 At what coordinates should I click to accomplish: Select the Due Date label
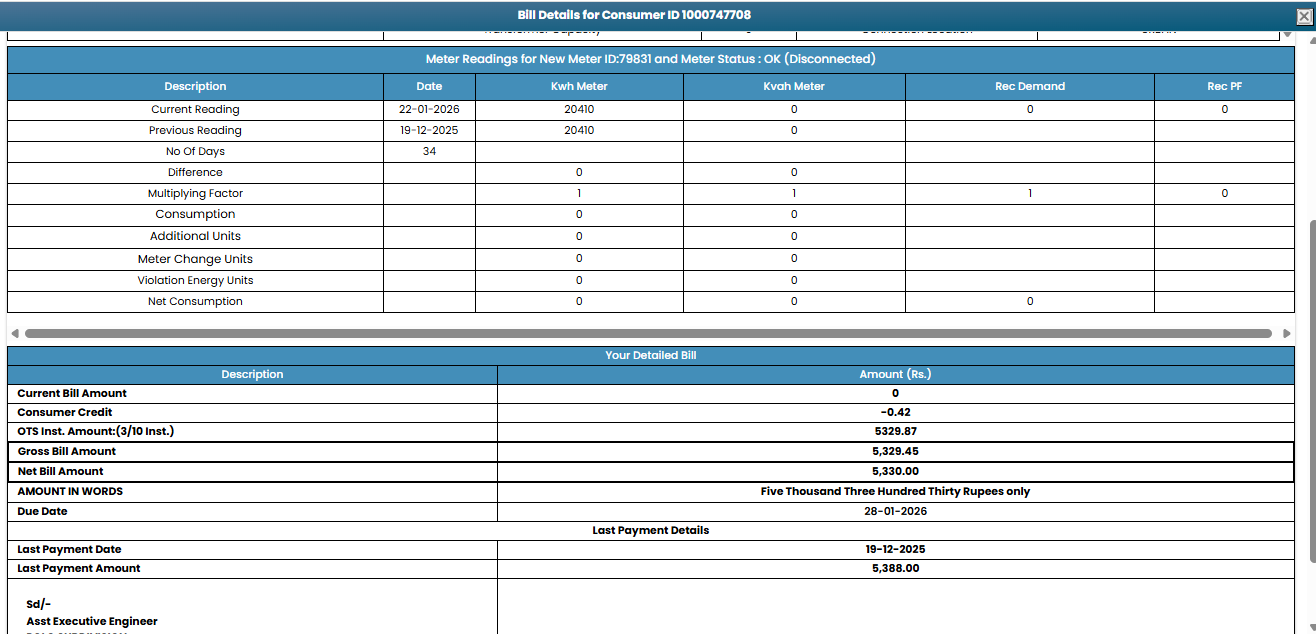click(x=42, y=511)
